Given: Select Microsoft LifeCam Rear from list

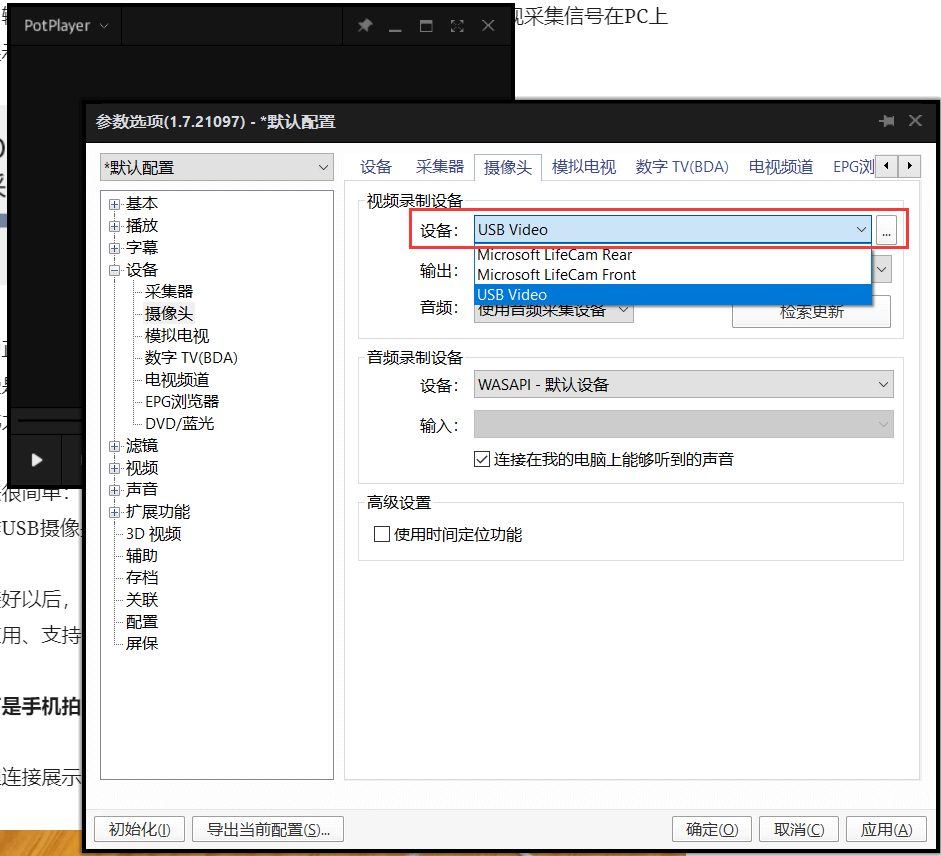Looking at the screenshot, I should (x=554, y=255).
